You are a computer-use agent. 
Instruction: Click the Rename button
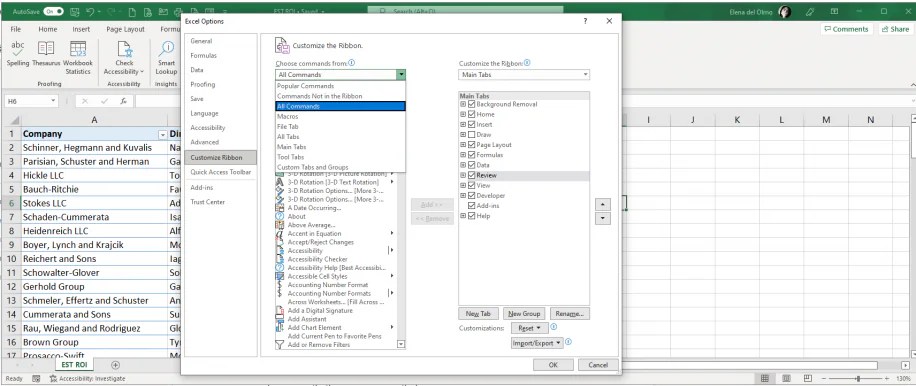click(x=570, y=314)
